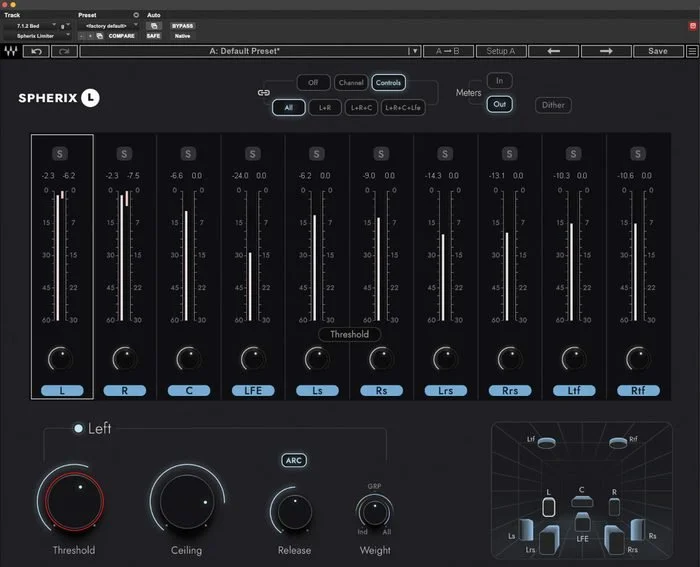Select the L+R link group
The height and width of the screenshot is (567, 700).
point(325,108)
